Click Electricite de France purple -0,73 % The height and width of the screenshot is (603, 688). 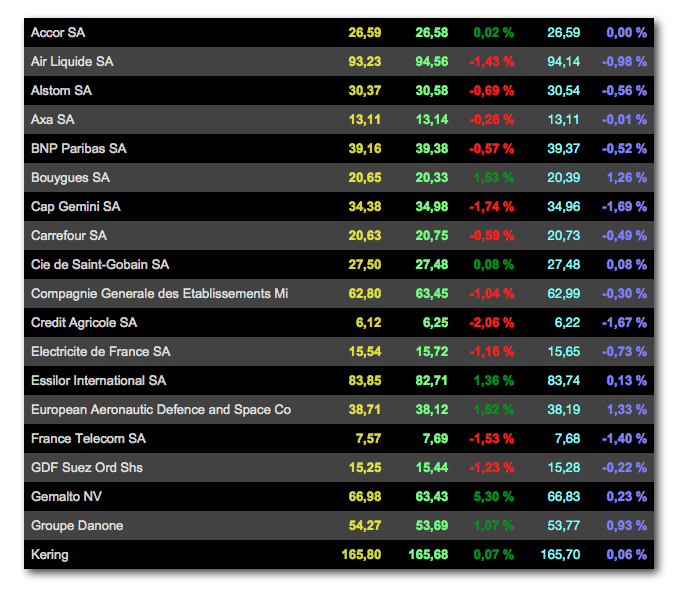point(624,352)
